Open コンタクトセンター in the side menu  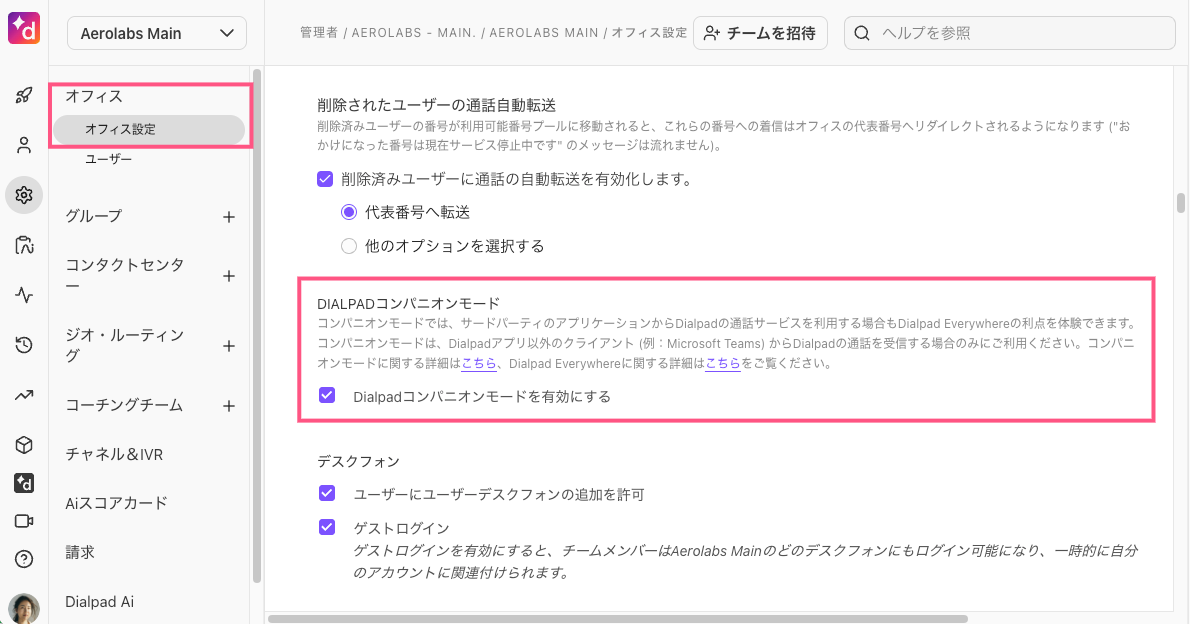[x=125, y=275]
